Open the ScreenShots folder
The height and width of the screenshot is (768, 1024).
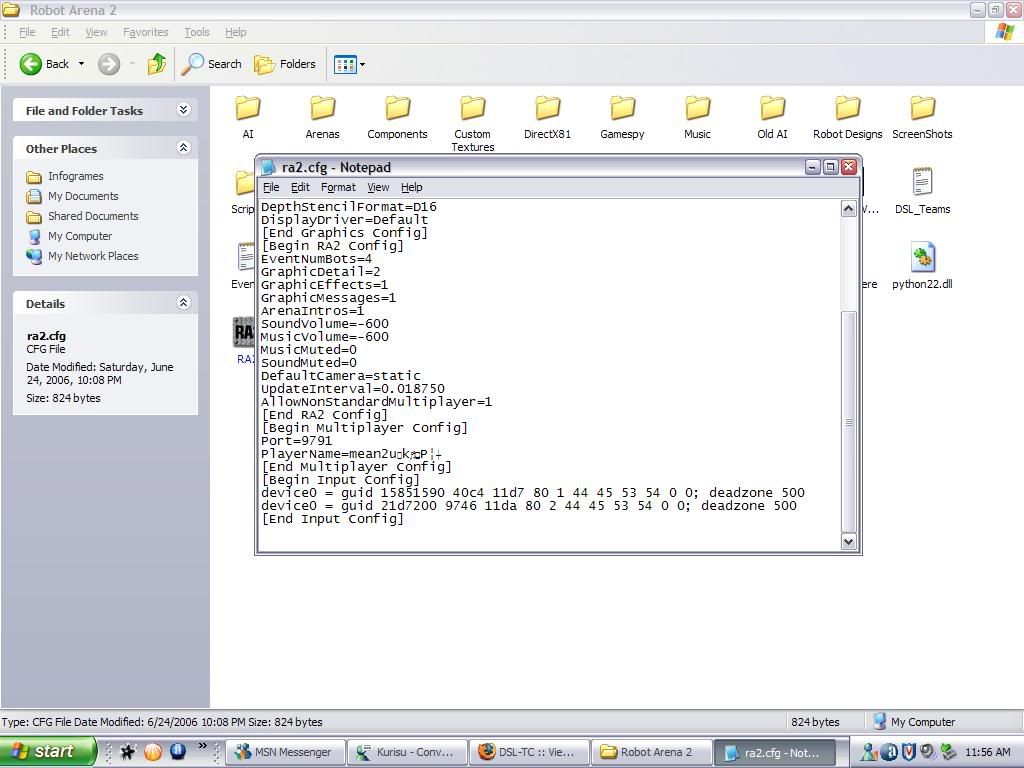click(922, 118)
